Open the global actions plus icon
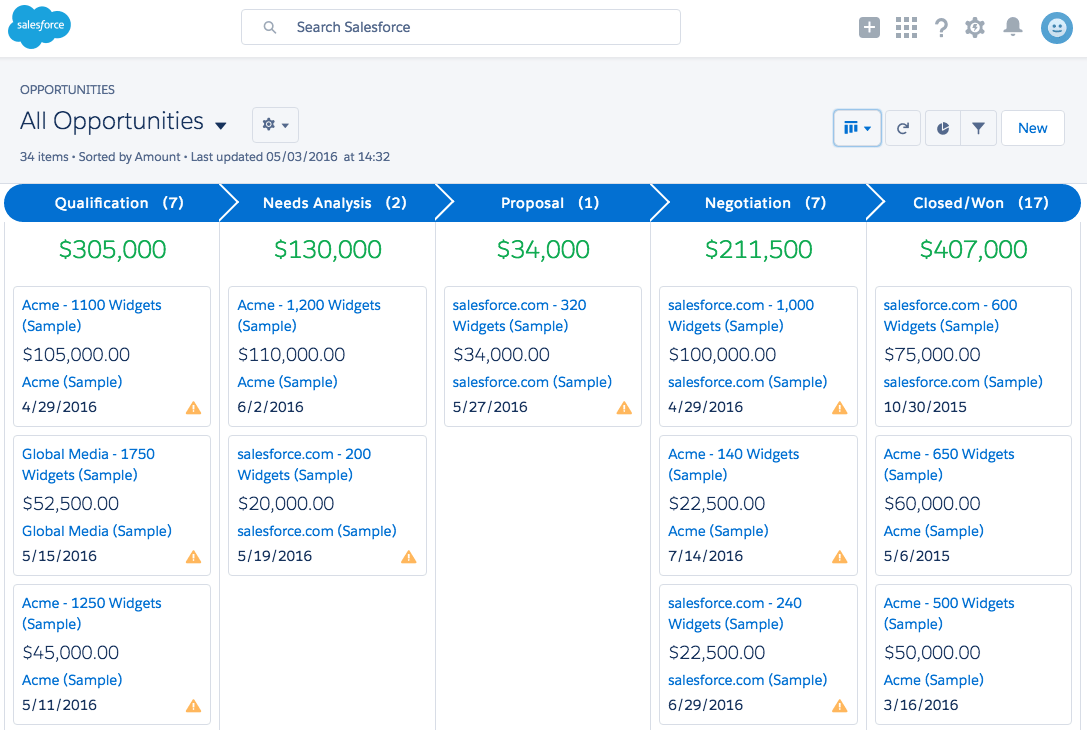 coord(869,27)
